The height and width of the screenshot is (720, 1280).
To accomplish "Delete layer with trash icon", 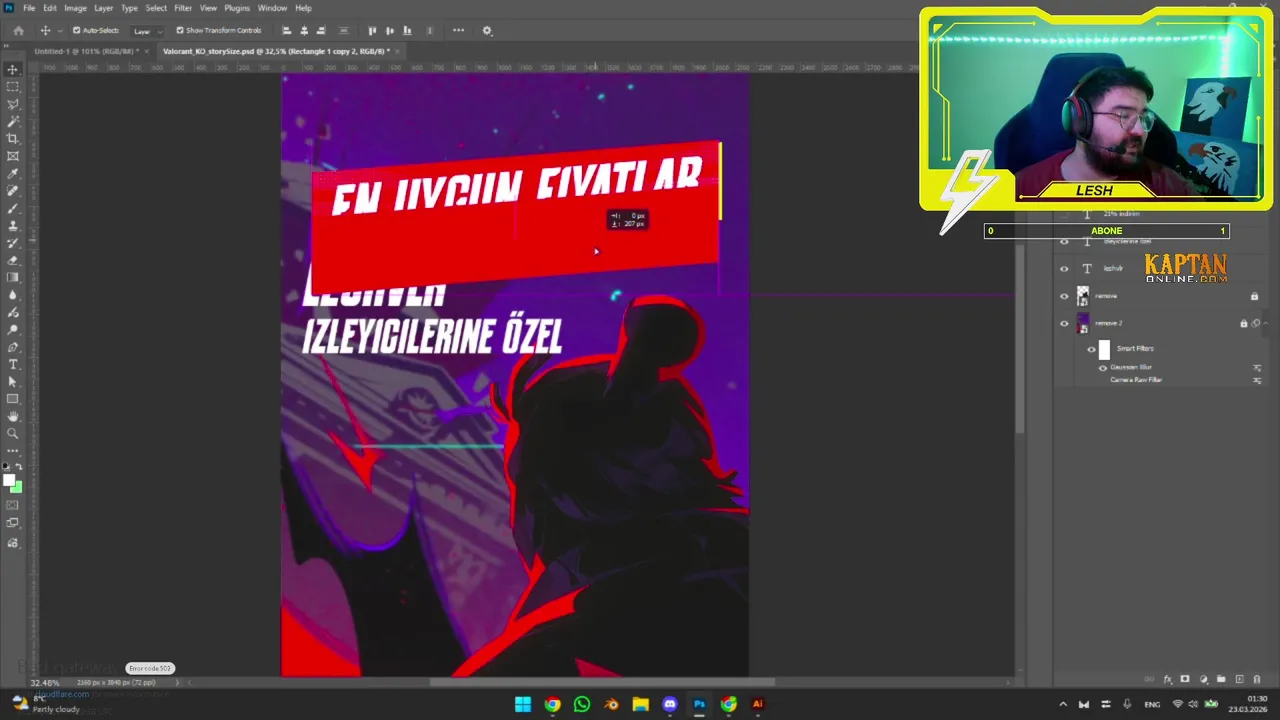I will pyautogui.click(x=1257, y=679).
